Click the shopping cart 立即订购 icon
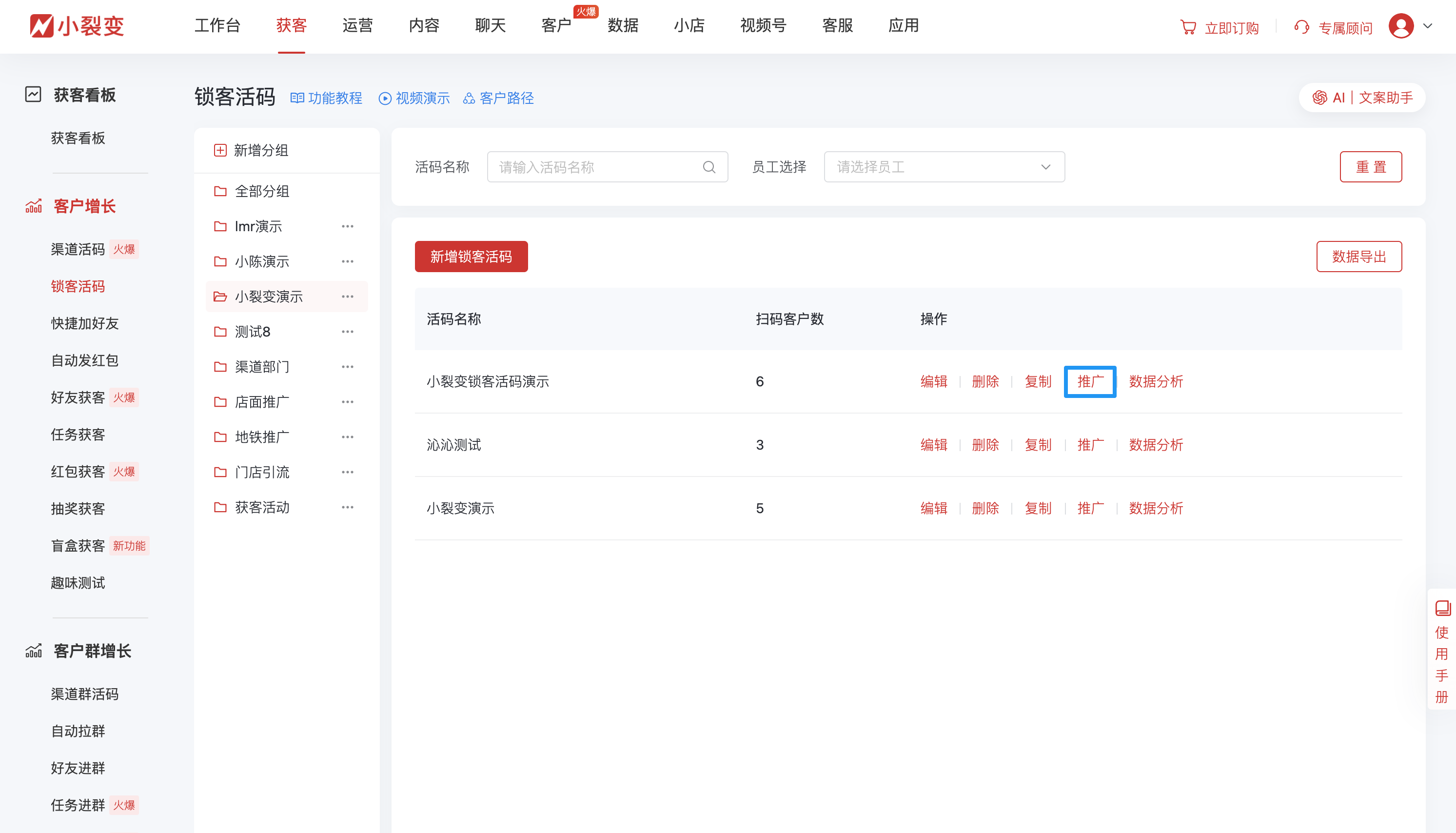1456x833 pixels. click(x=1188, y=27)
